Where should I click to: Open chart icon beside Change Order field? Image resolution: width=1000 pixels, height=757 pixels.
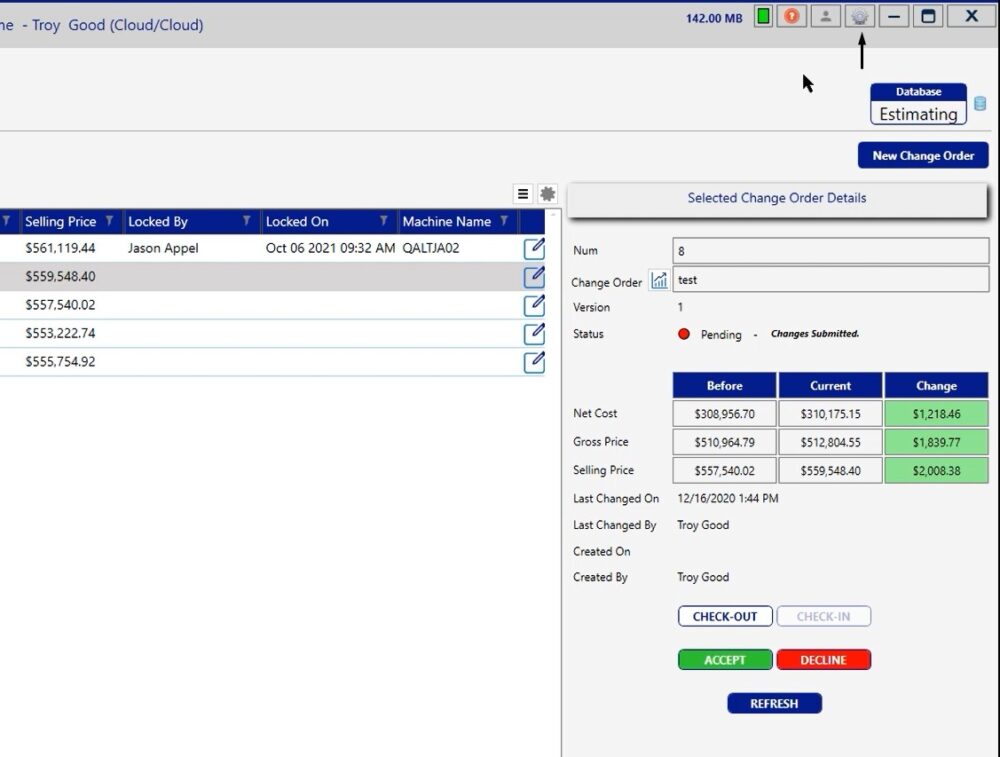point(659,281)
